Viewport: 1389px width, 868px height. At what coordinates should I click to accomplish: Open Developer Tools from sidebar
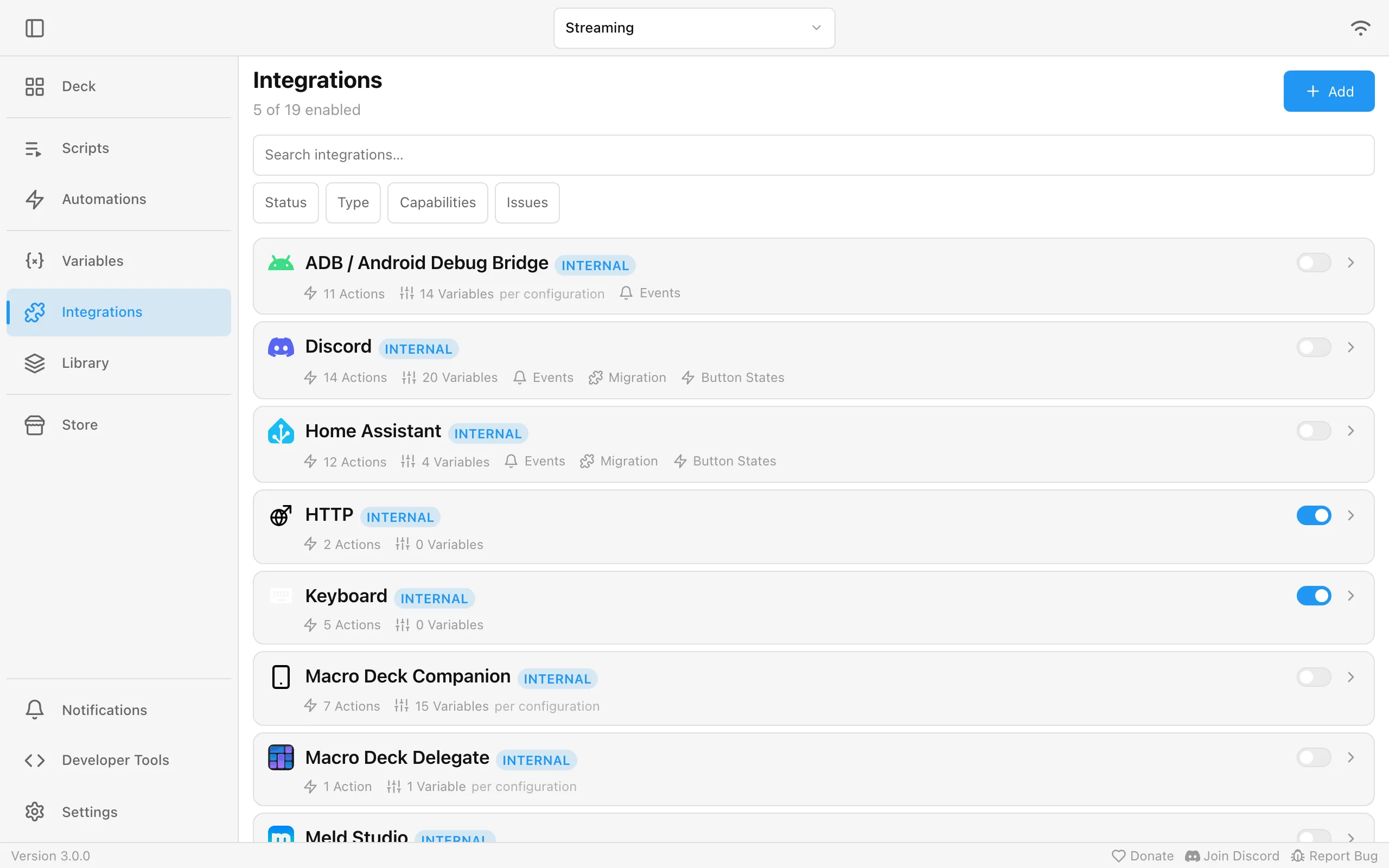point(119,760)
